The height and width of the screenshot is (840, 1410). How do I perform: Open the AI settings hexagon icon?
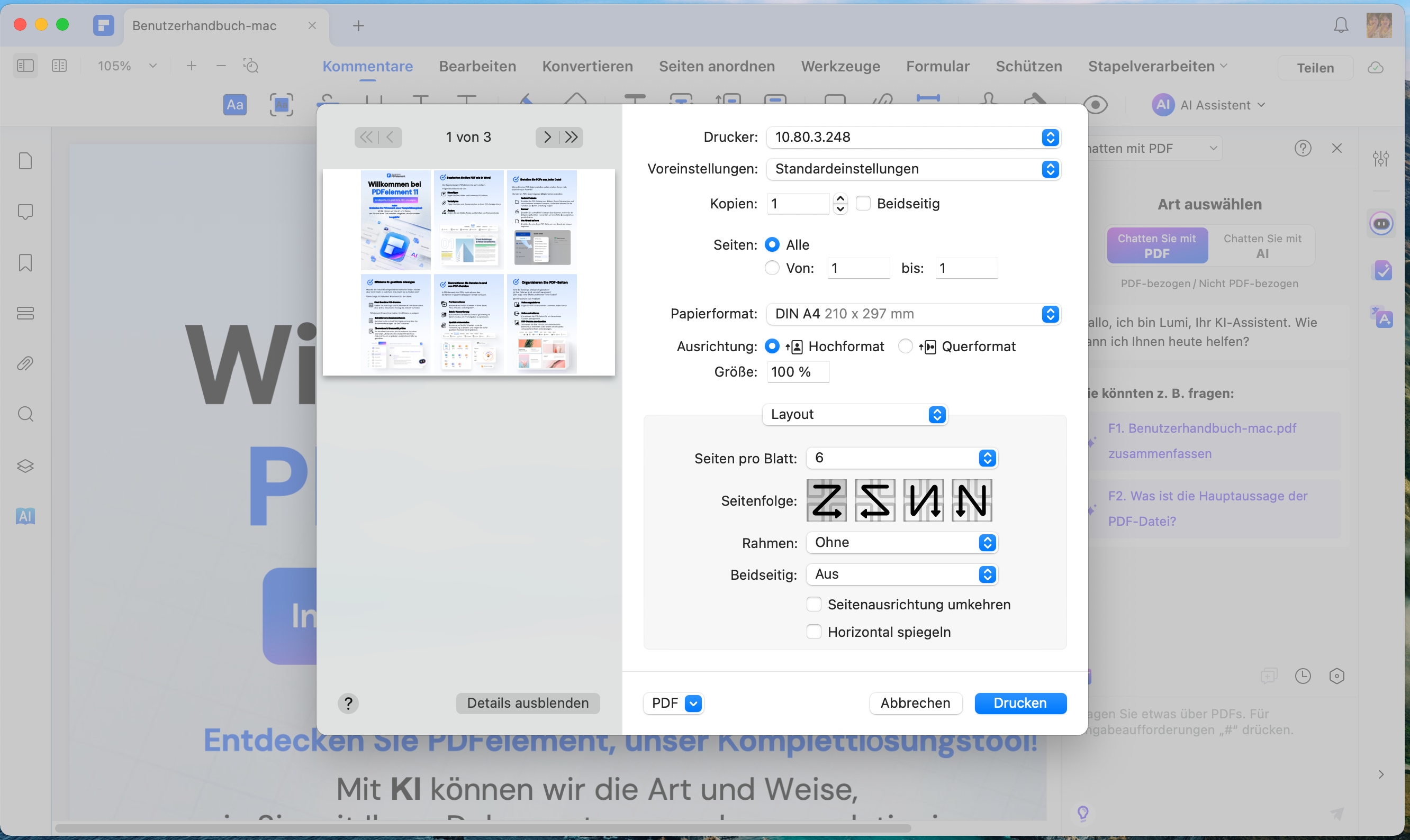pos(1337,676)
